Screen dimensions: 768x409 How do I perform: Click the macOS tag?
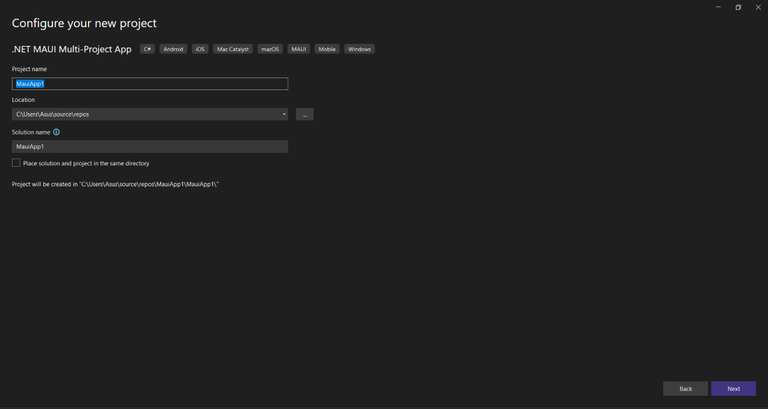point(270,49)
